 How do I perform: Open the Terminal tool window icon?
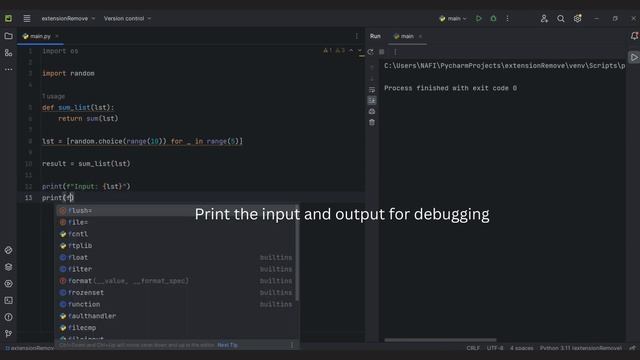pyautogui.click(x=8, y=300)
